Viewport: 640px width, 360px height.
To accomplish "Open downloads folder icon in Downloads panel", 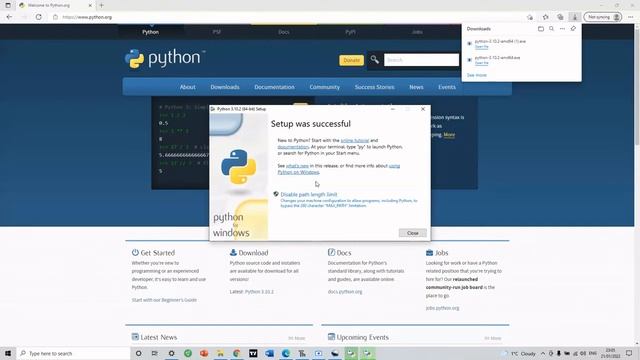I will [541, 29].
